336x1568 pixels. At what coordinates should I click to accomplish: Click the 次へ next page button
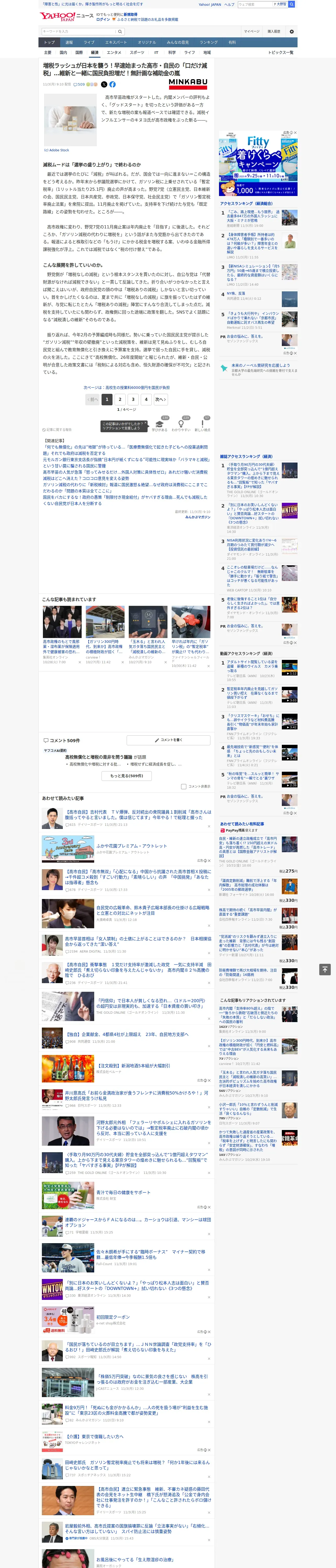click(160, 399)
